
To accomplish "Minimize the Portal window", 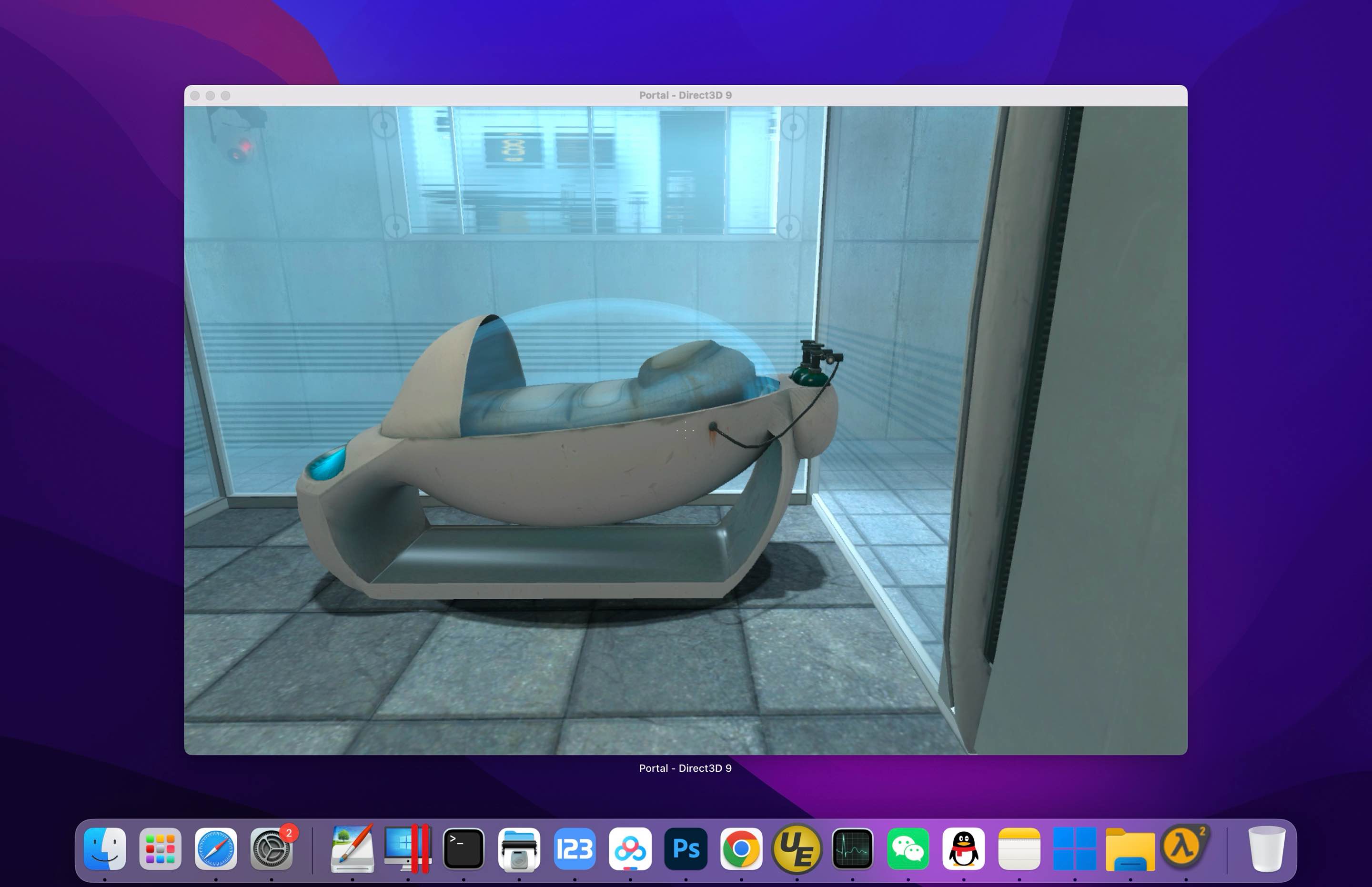I will pos(210,96).
